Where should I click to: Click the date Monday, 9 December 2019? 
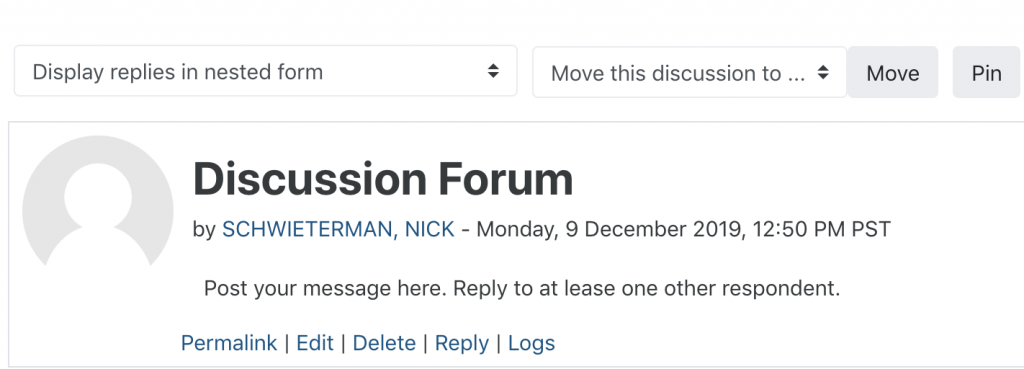pos(609,229)
